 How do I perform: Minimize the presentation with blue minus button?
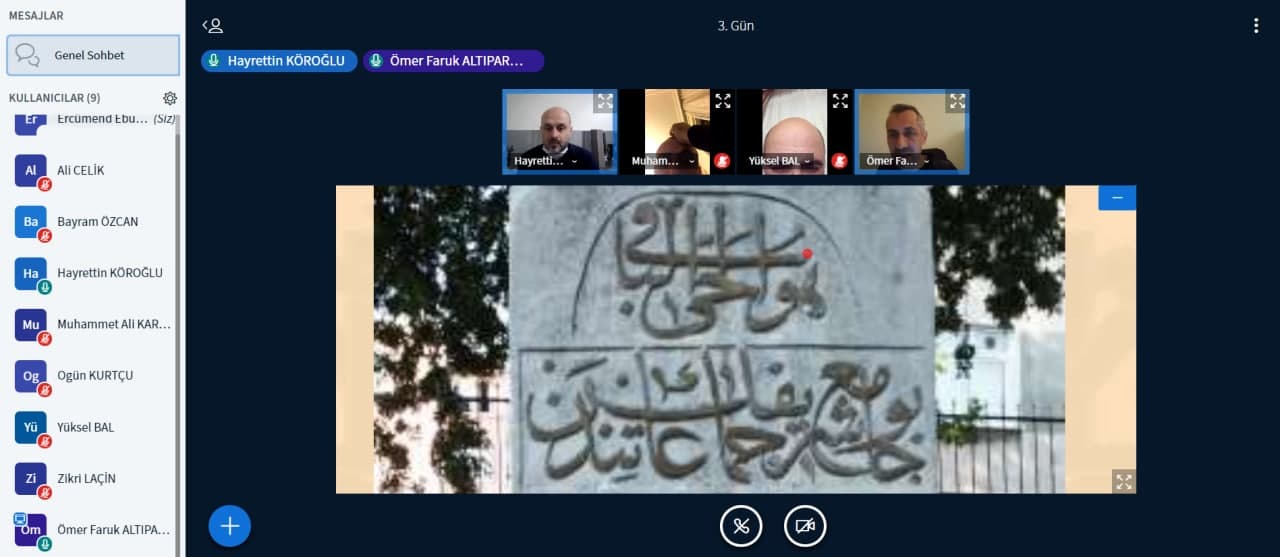[x=1116, y=198]
